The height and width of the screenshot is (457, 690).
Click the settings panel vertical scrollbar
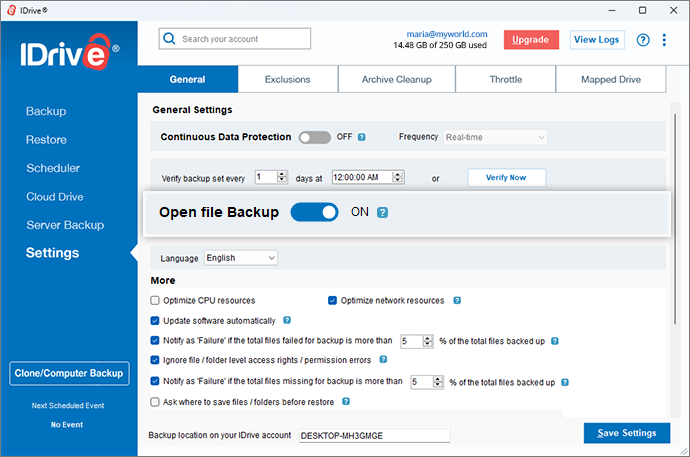(675, 219)
